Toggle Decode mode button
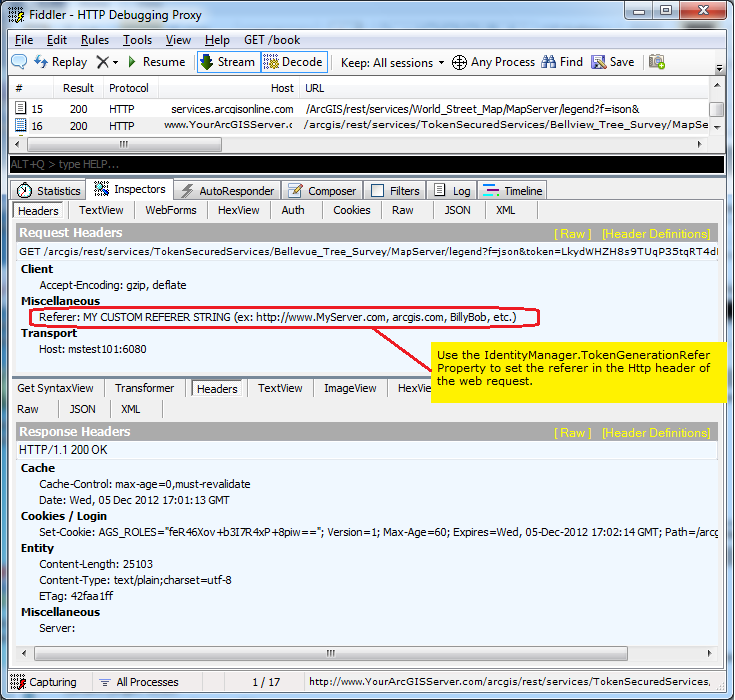 point(294,62)
